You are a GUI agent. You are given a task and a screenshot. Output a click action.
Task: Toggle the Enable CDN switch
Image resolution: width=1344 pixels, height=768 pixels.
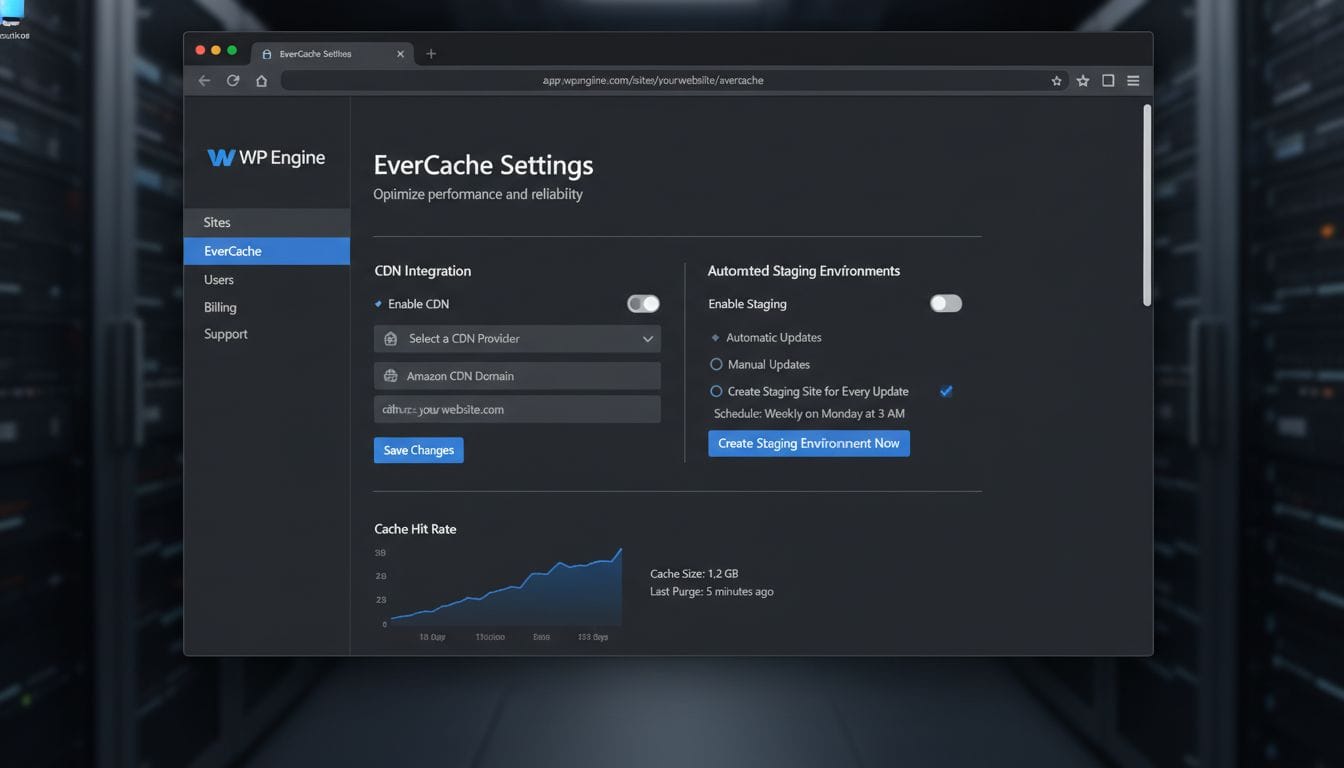point(643,304)
